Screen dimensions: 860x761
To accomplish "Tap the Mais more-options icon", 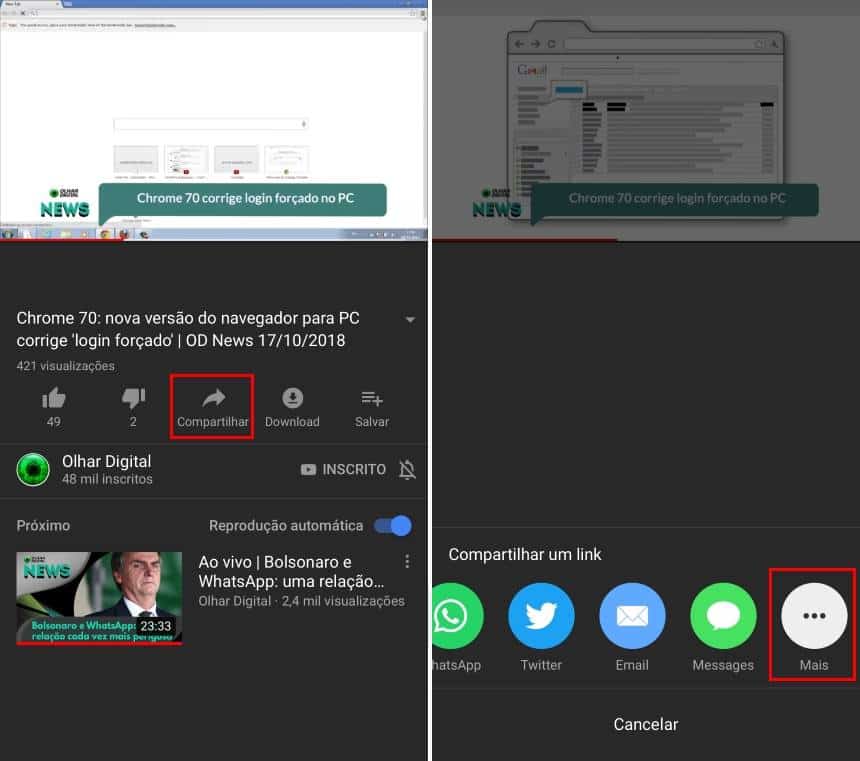I will 814,616.
